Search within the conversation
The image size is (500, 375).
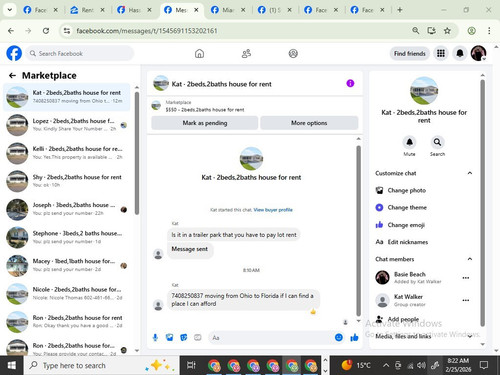[x=437, y=142]
